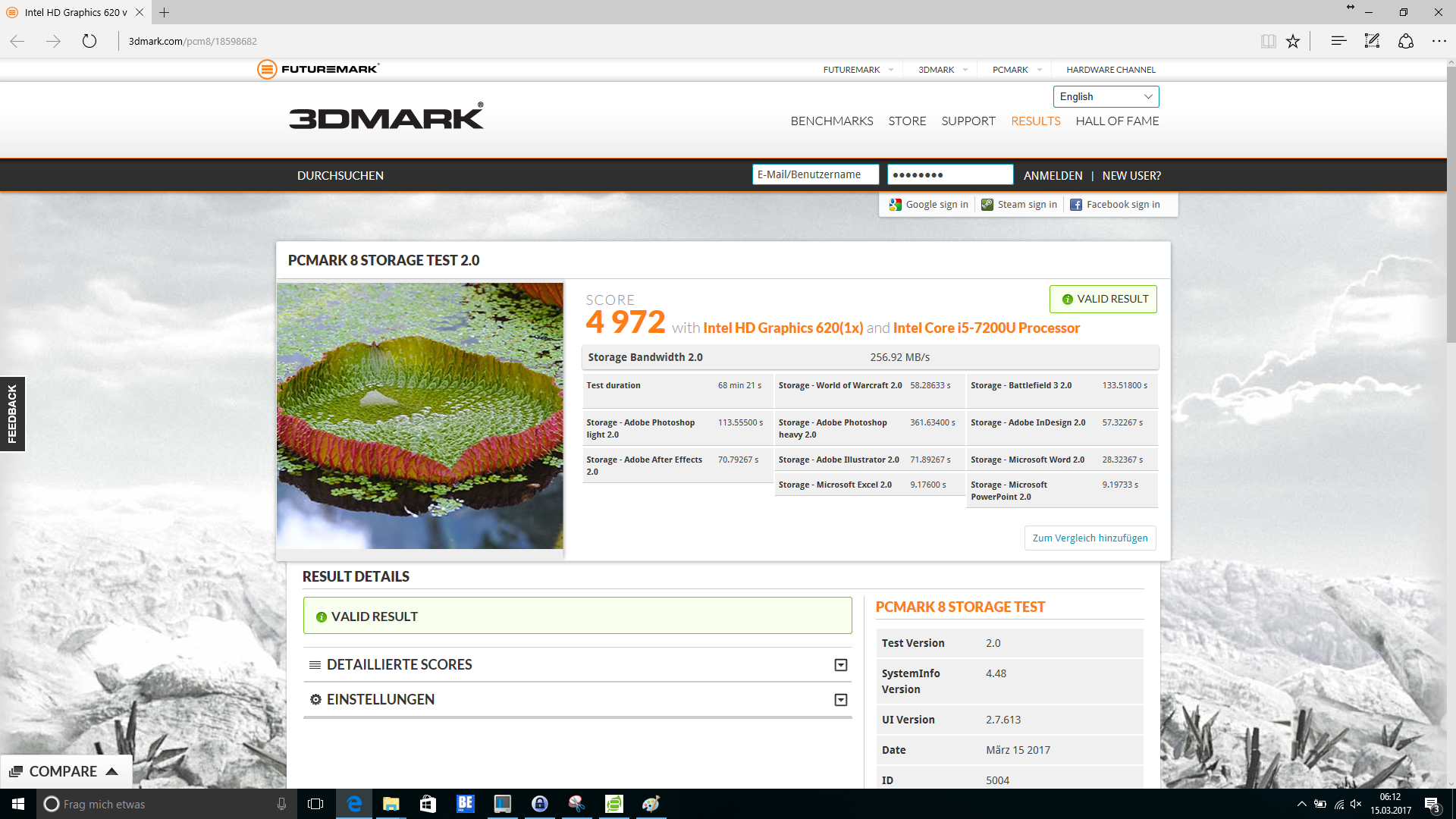The height and width of the screenshot is (819, 1456).
Task: Click the browser refresh icon
Action: coord(89,41)
